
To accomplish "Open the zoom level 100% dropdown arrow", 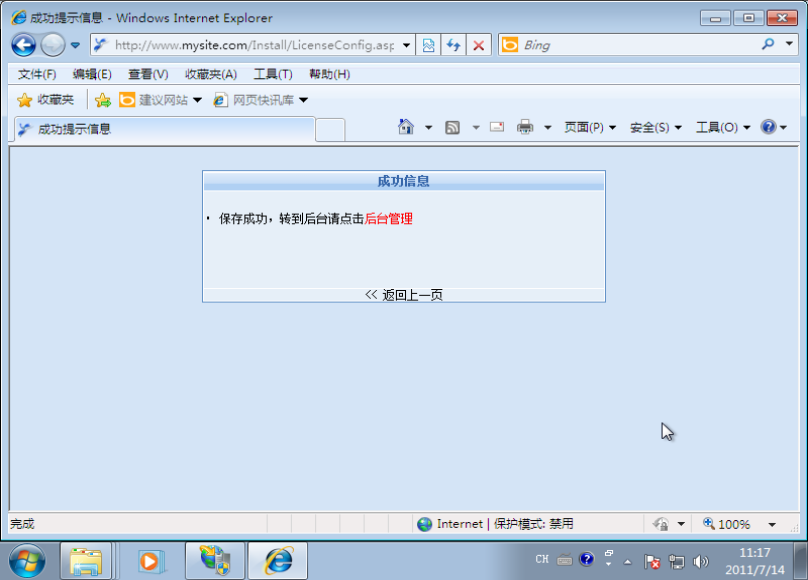I will coord(772,524).
